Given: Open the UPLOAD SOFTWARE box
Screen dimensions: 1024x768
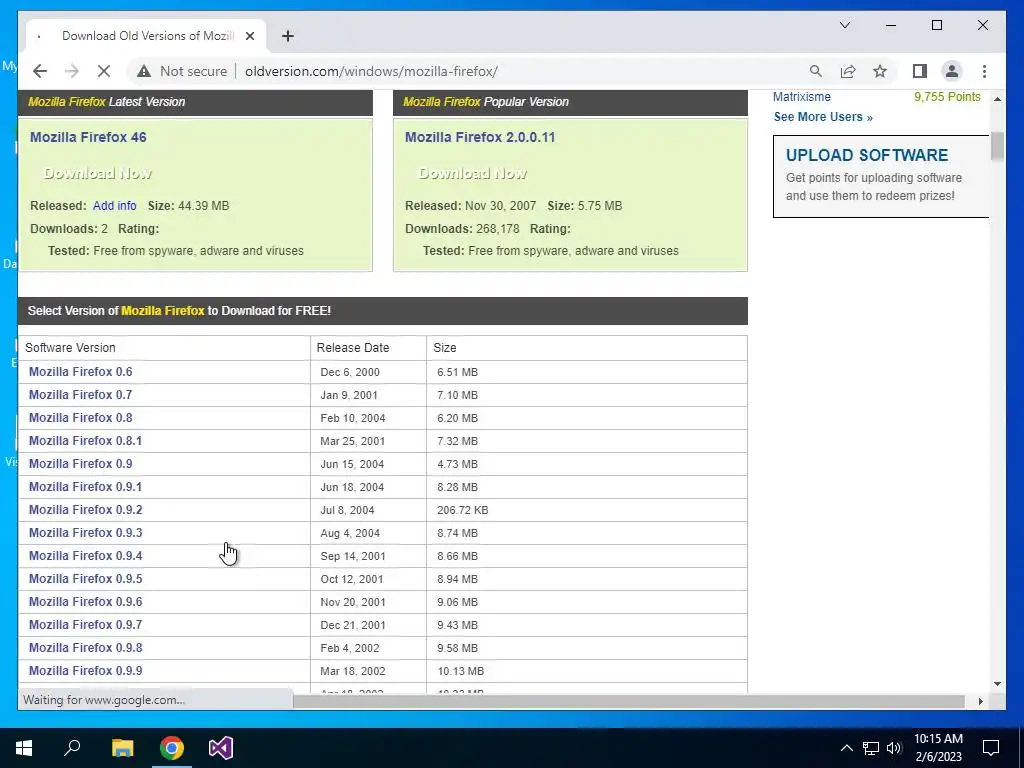Looking at the screenshot, I should pos(880,176).
